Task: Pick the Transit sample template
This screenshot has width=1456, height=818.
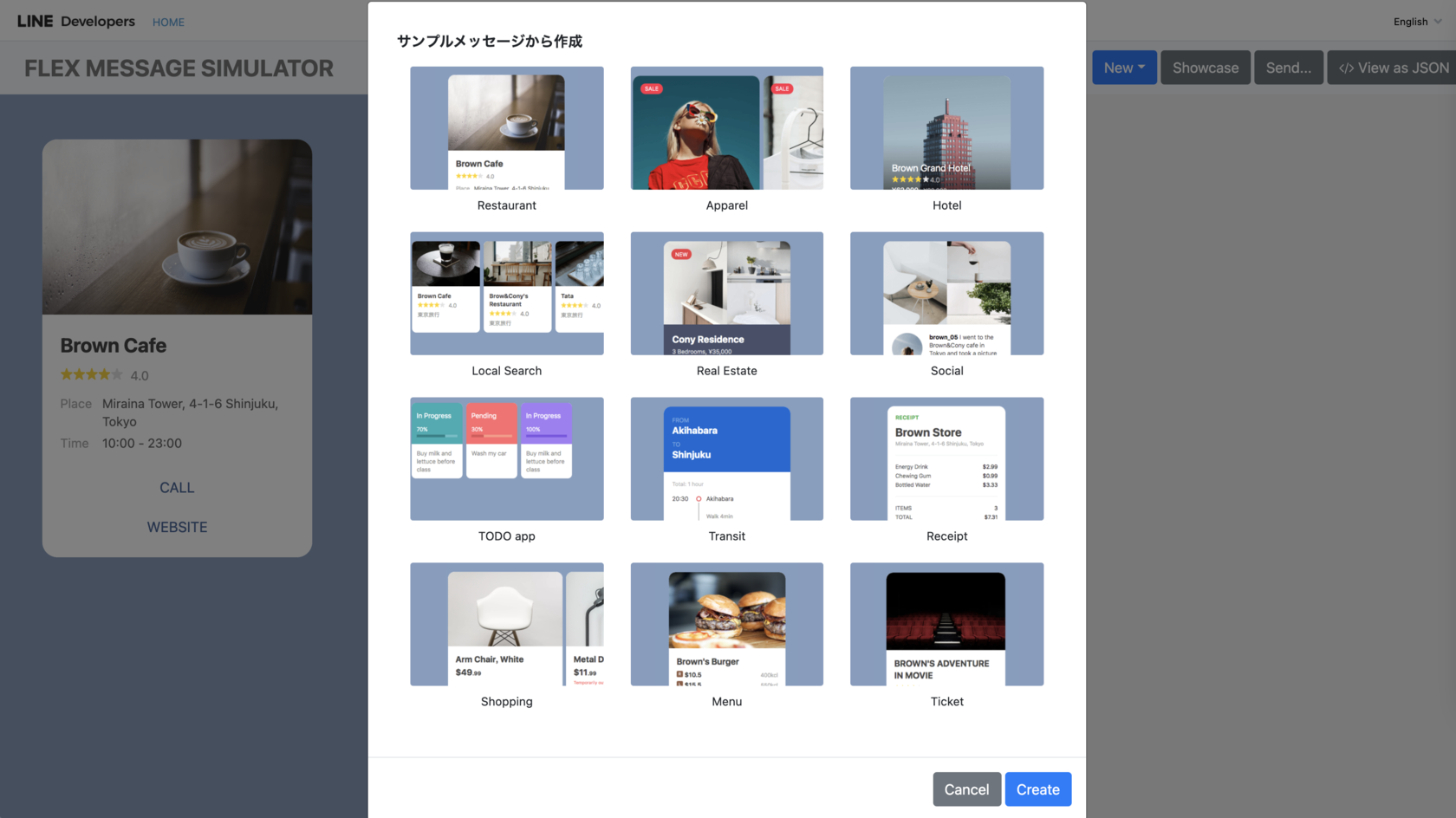Action: (x=726, y=458)
